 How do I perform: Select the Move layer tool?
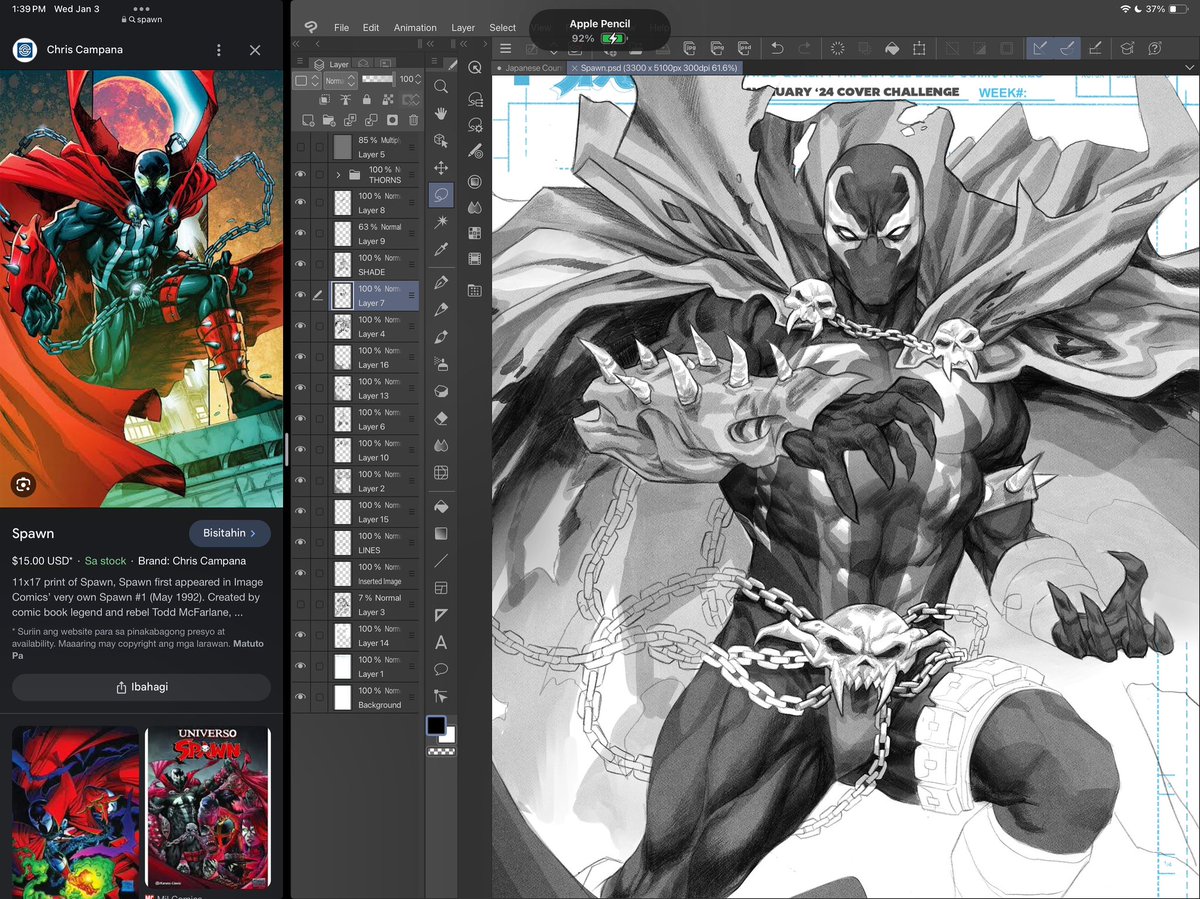(440, 168)
